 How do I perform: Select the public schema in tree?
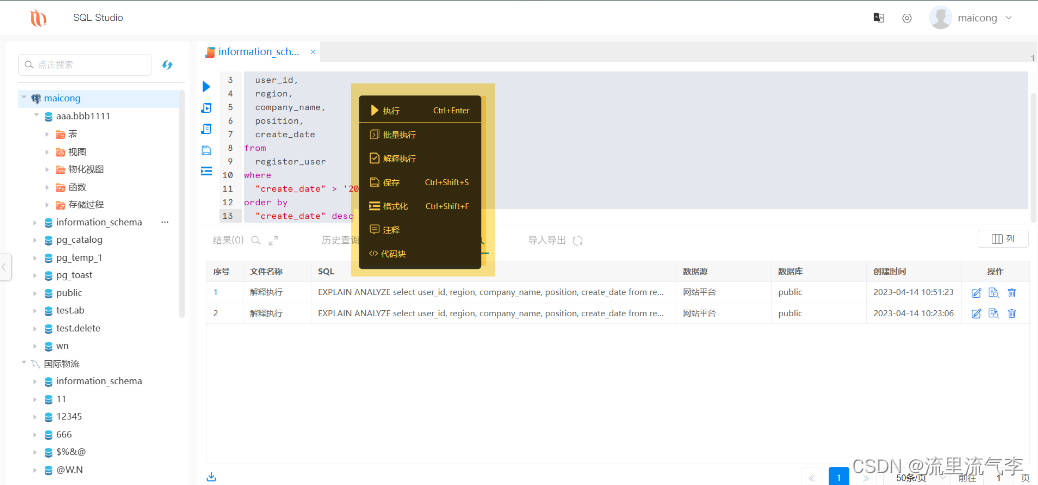(69, 292)
